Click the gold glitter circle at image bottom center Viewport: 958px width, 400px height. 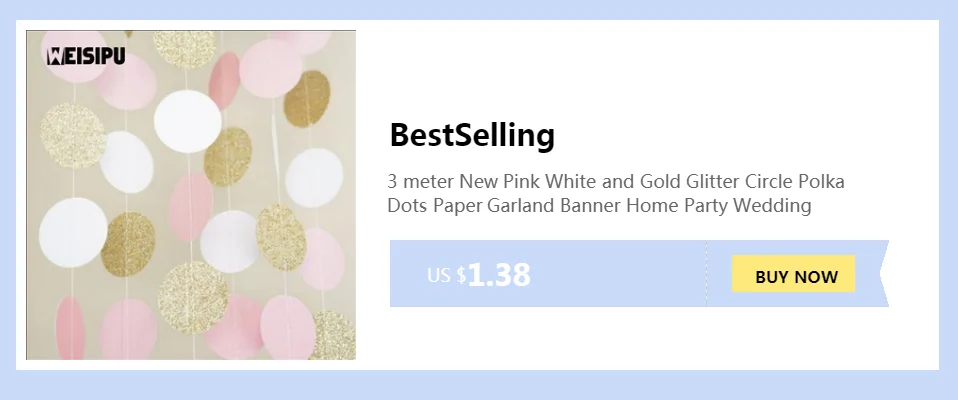193,298
